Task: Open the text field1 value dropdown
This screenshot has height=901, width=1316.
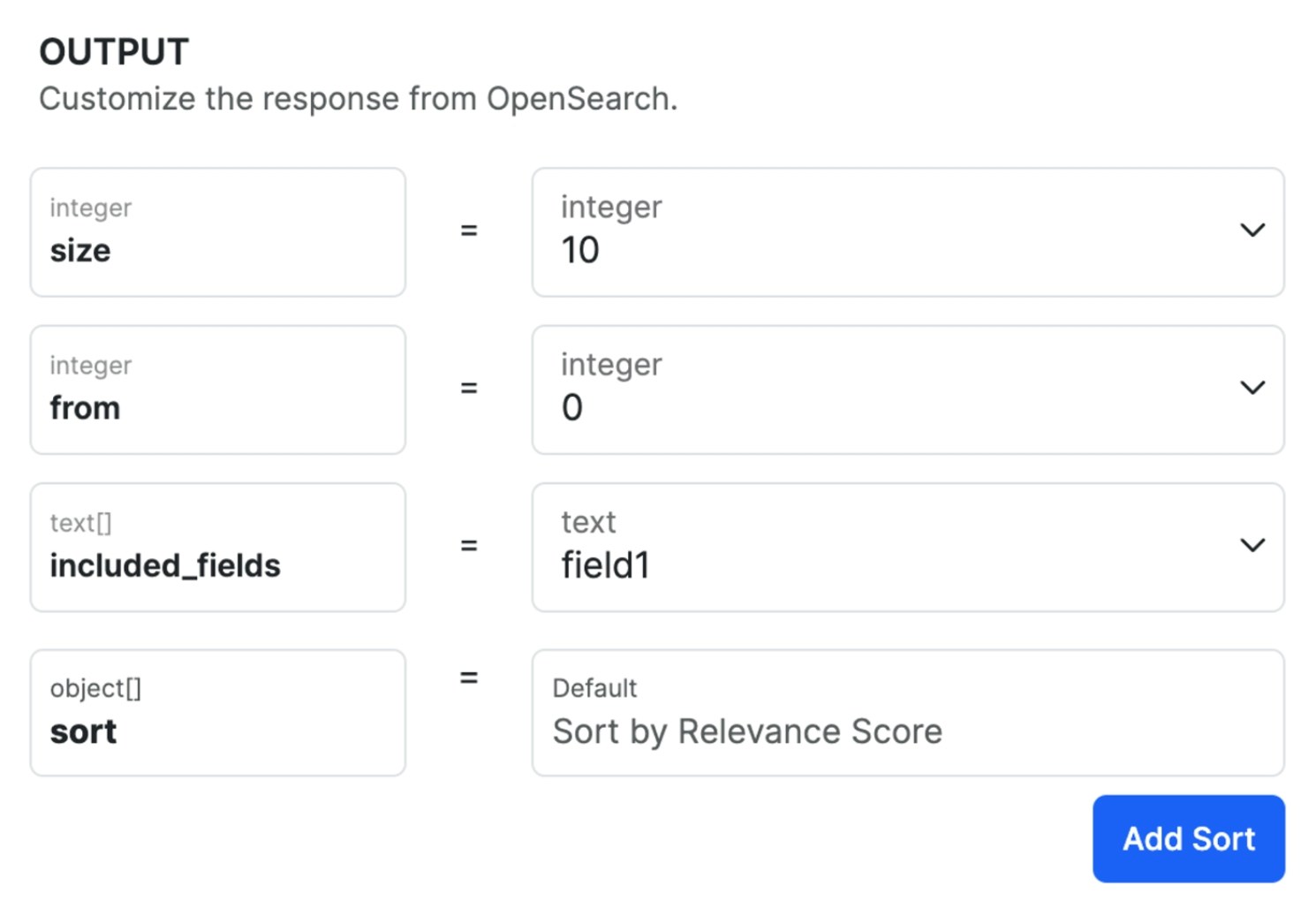Action: (883, 547)
